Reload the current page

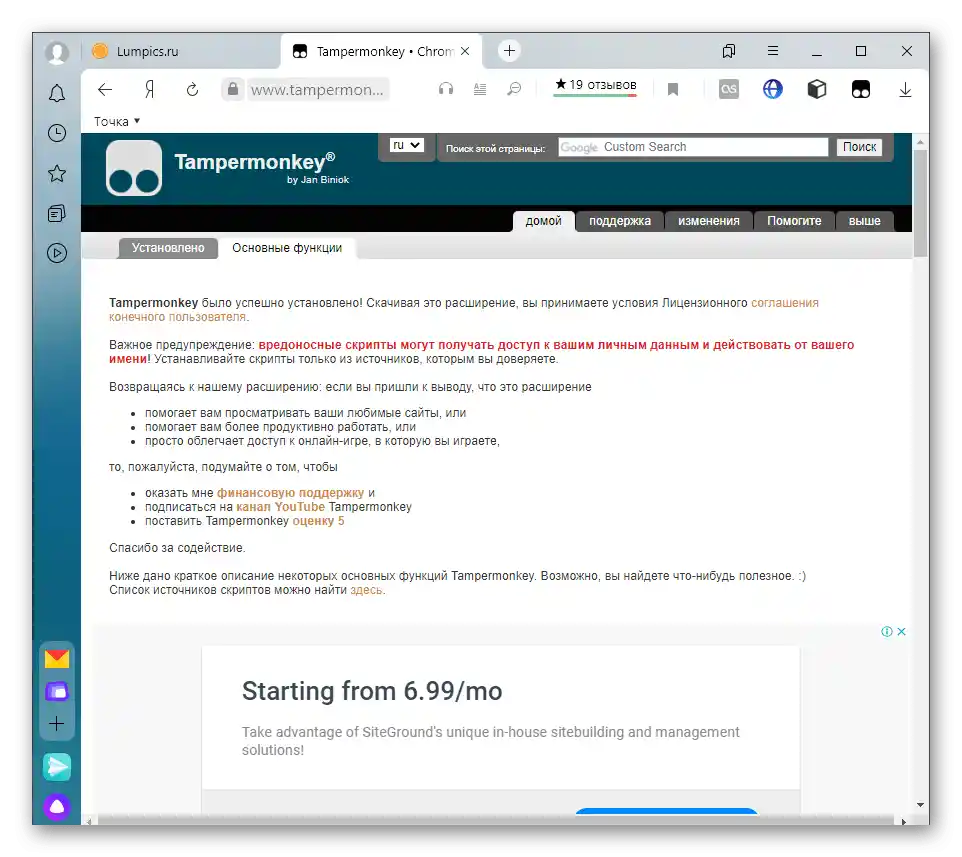(193, 90)
